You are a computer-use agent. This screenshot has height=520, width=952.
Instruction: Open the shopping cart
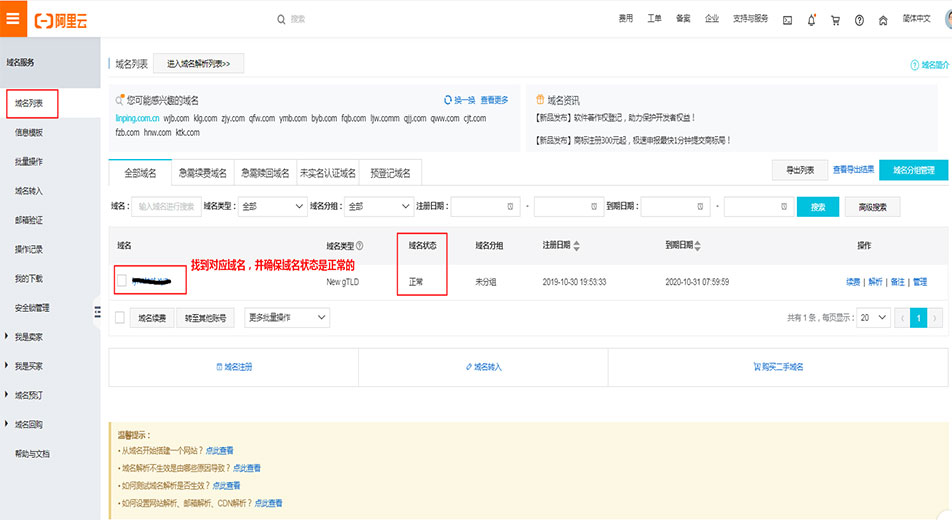pyautogui.click(x=835, y=19)
